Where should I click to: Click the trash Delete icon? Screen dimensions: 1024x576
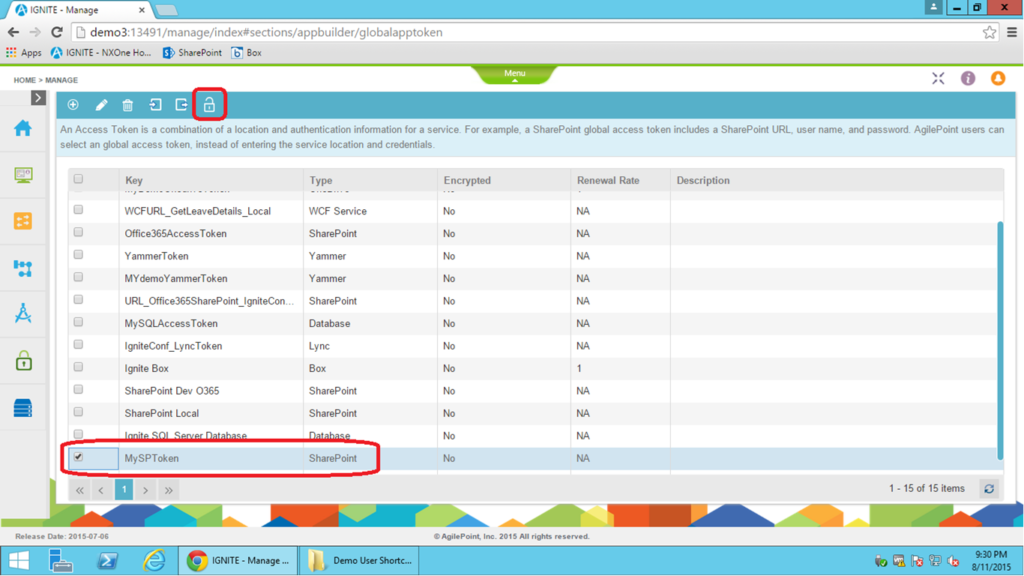[126, 104]
